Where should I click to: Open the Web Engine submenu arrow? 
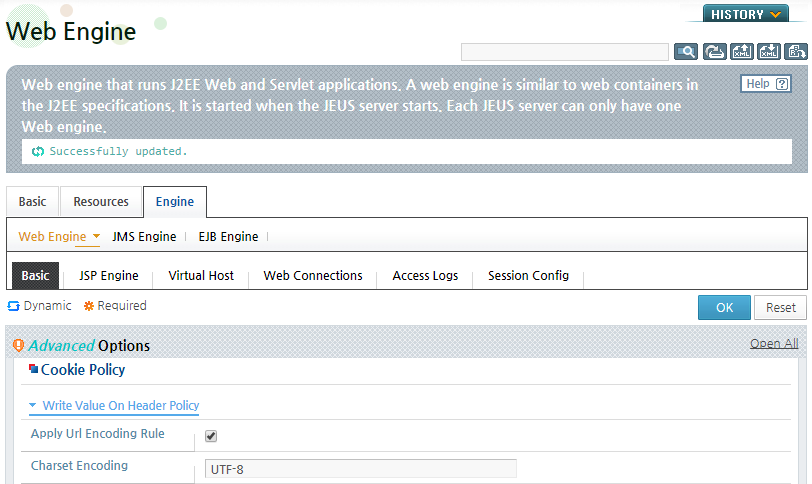pyautogui.click(x=96, y=236)
